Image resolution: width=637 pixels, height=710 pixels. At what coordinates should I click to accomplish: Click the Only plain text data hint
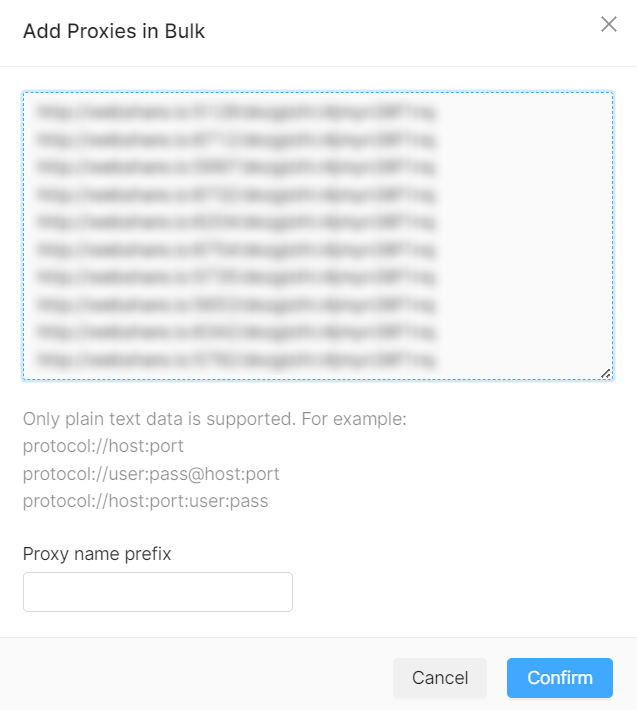click(215, 419)
